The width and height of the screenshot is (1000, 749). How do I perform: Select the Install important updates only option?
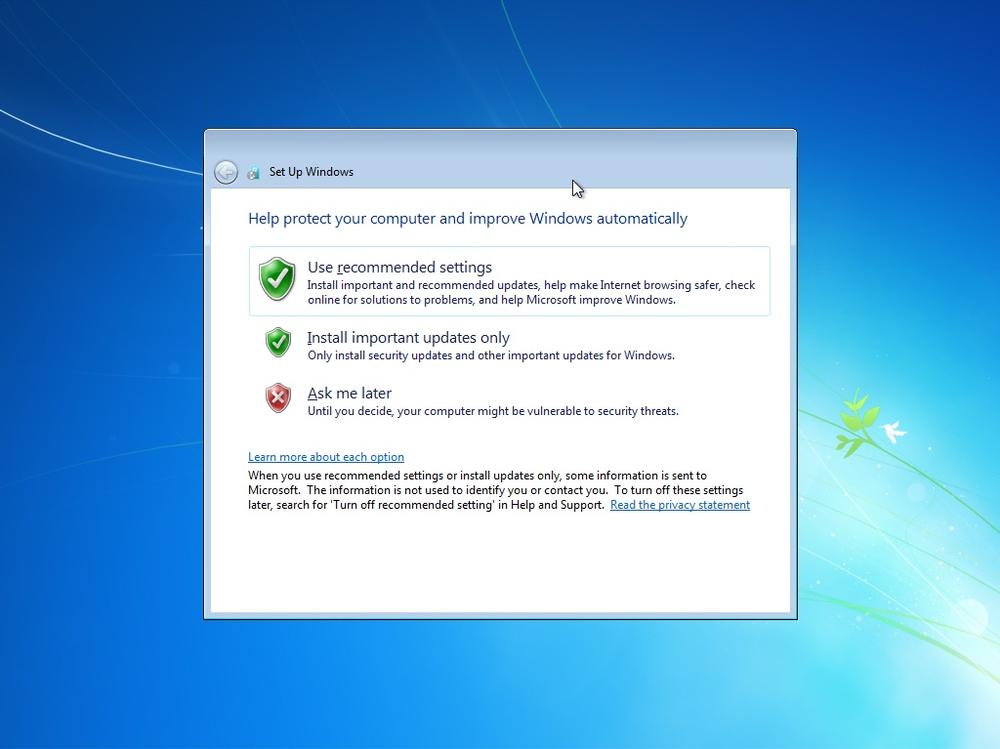(408, 337)
